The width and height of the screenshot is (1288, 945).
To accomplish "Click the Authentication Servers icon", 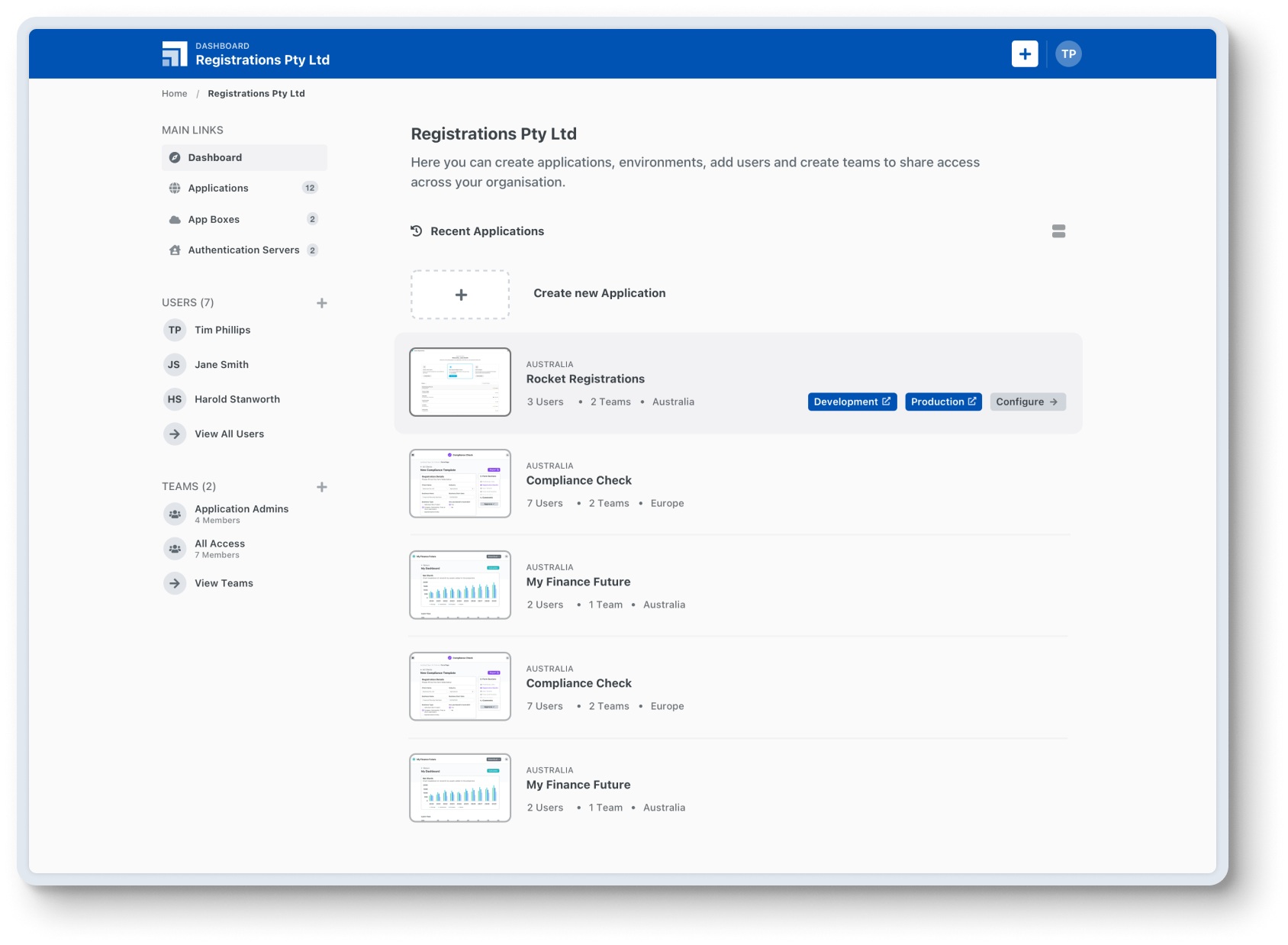I will [175, 250].
